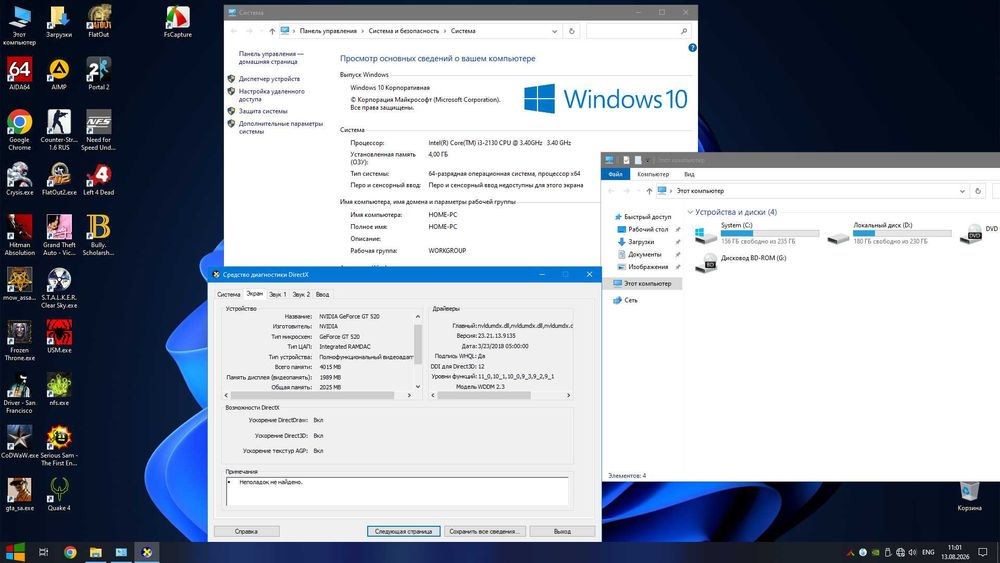The height and width of the screenshot is (563, 1000).
Task: Click Сохранить все сведения button
Action: point(484,531)
